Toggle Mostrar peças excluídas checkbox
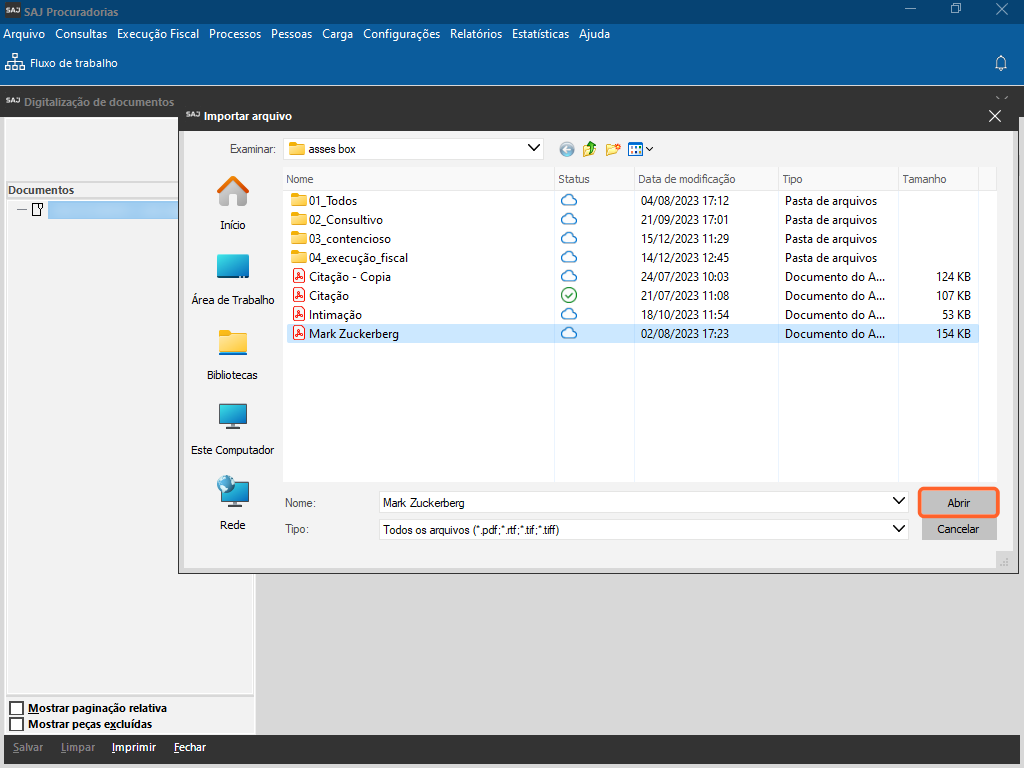The image size is (1024, 768). tap(16, 724)
